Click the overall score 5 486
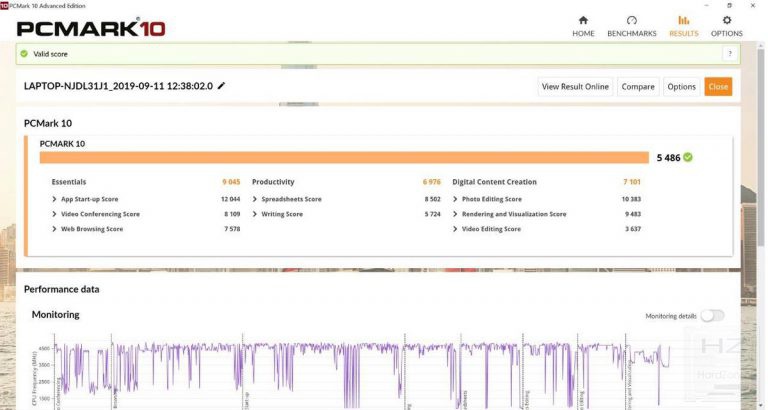The width and height of the screenshot is (768, 410). click(x=668, y=158)
